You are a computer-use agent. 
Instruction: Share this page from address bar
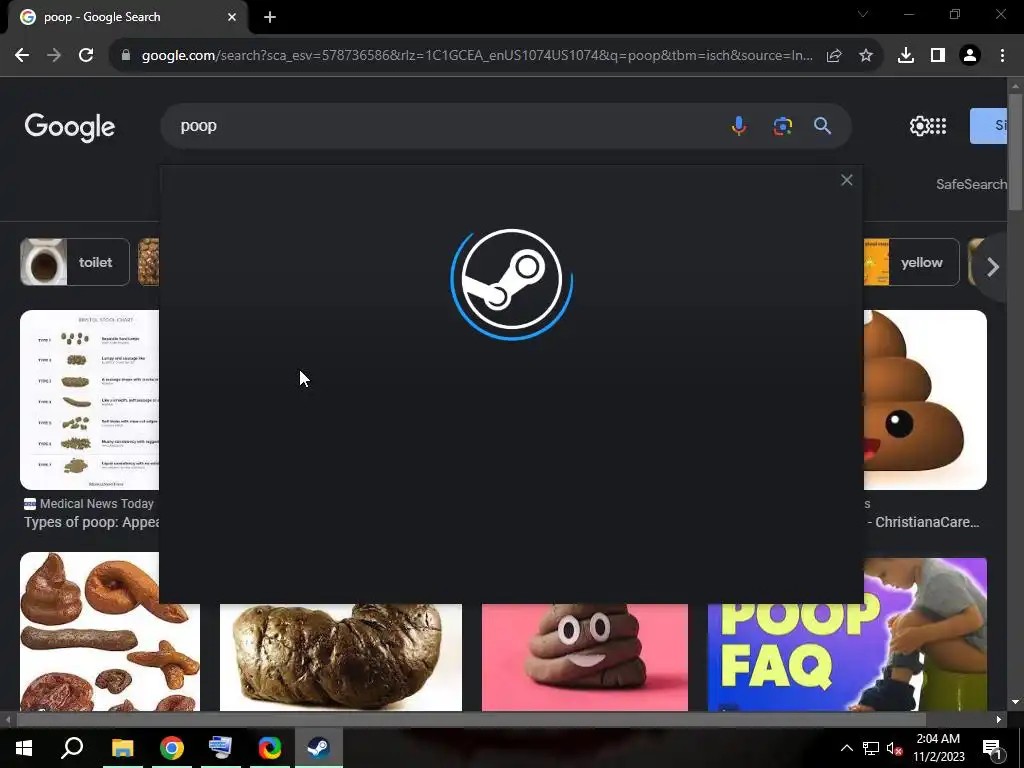coord(834,56)
